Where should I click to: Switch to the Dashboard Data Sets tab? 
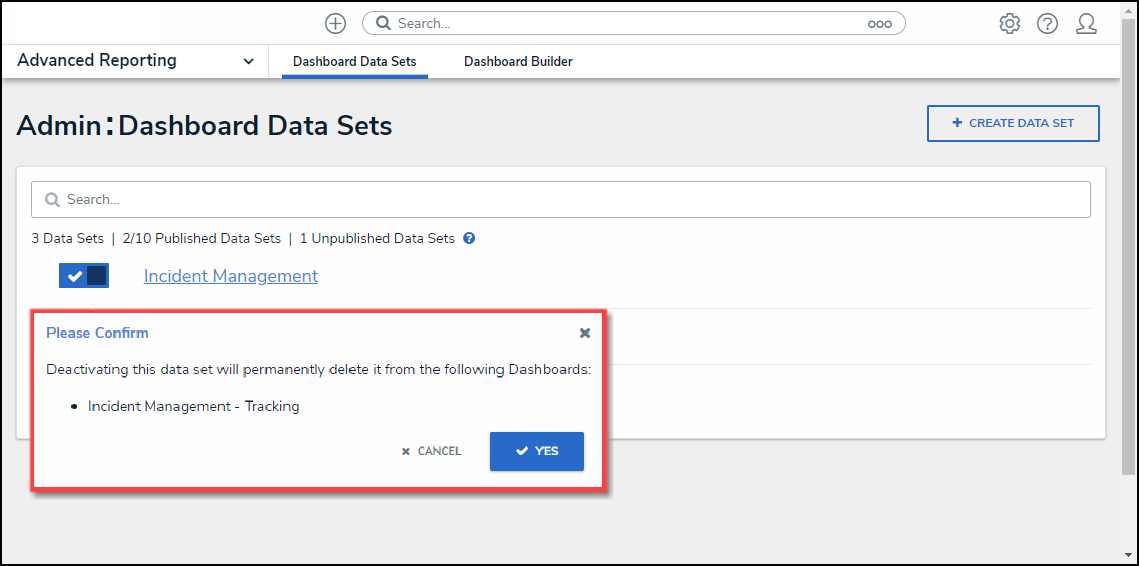pos(354,62)
